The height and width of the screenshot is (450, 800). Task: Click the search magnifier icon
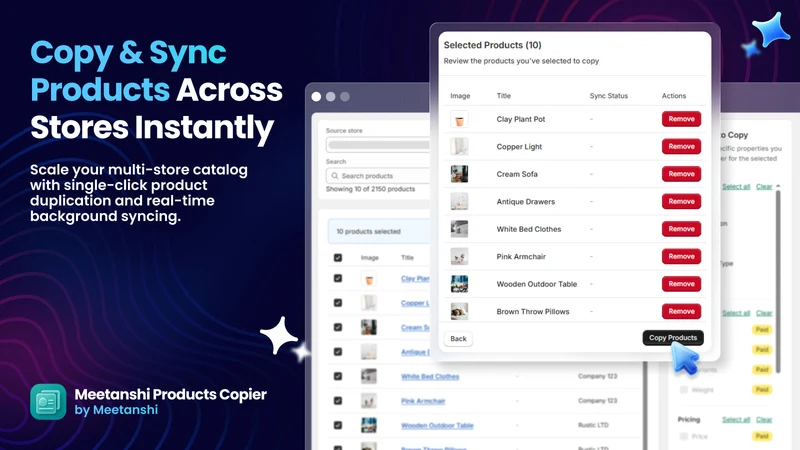335,176
